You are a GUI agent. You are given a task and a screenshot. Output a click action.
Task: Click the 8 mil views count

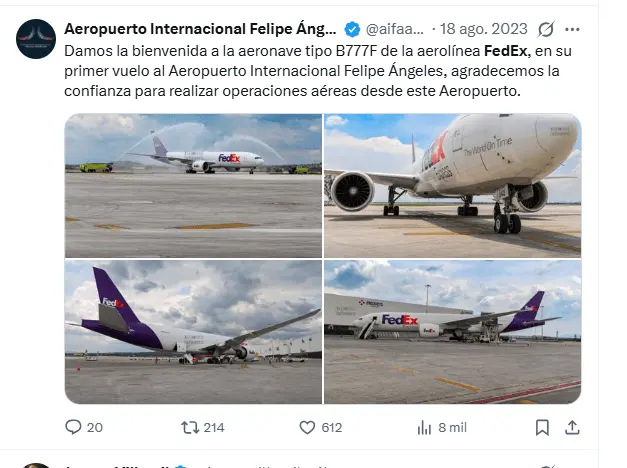pyautogui.click(x=452, y=427)
